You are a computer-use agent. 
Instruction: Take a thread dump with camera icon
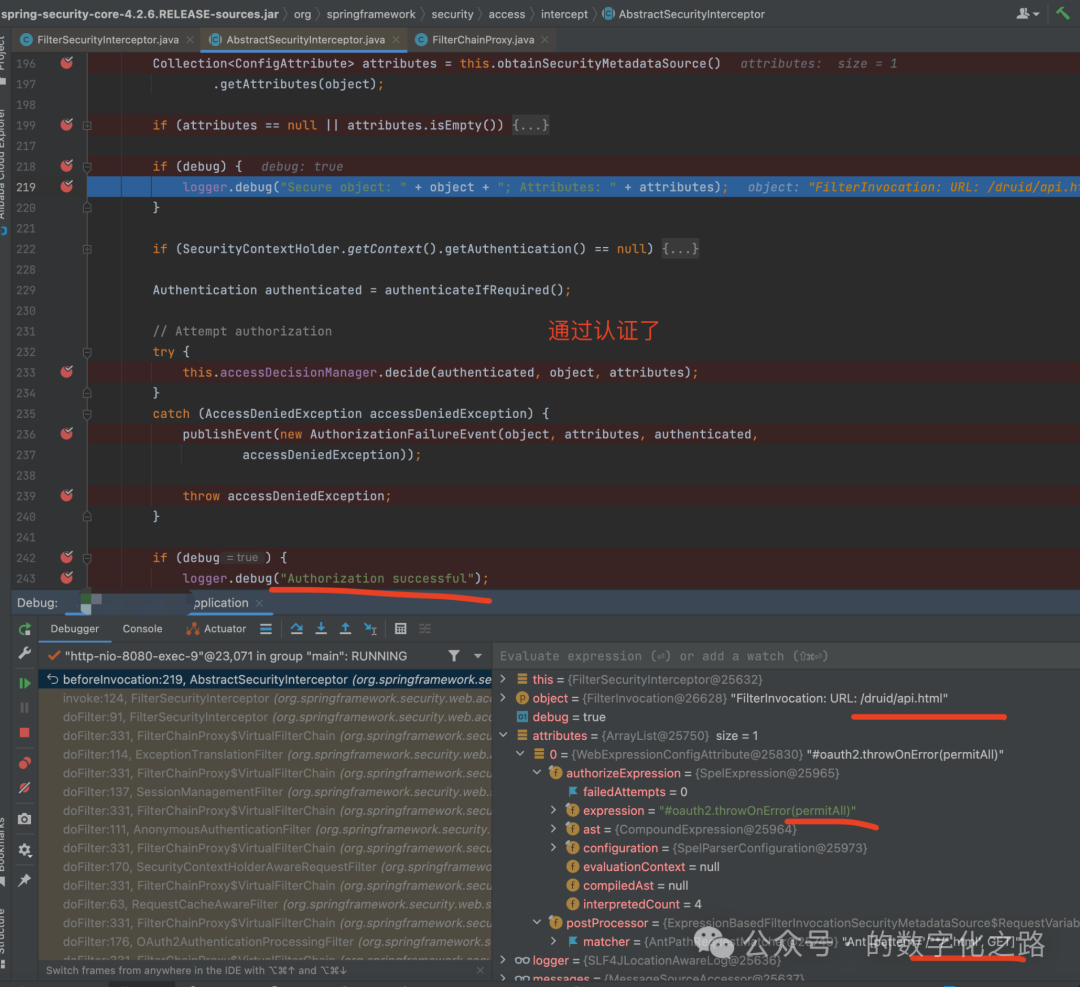pos(25,819)
